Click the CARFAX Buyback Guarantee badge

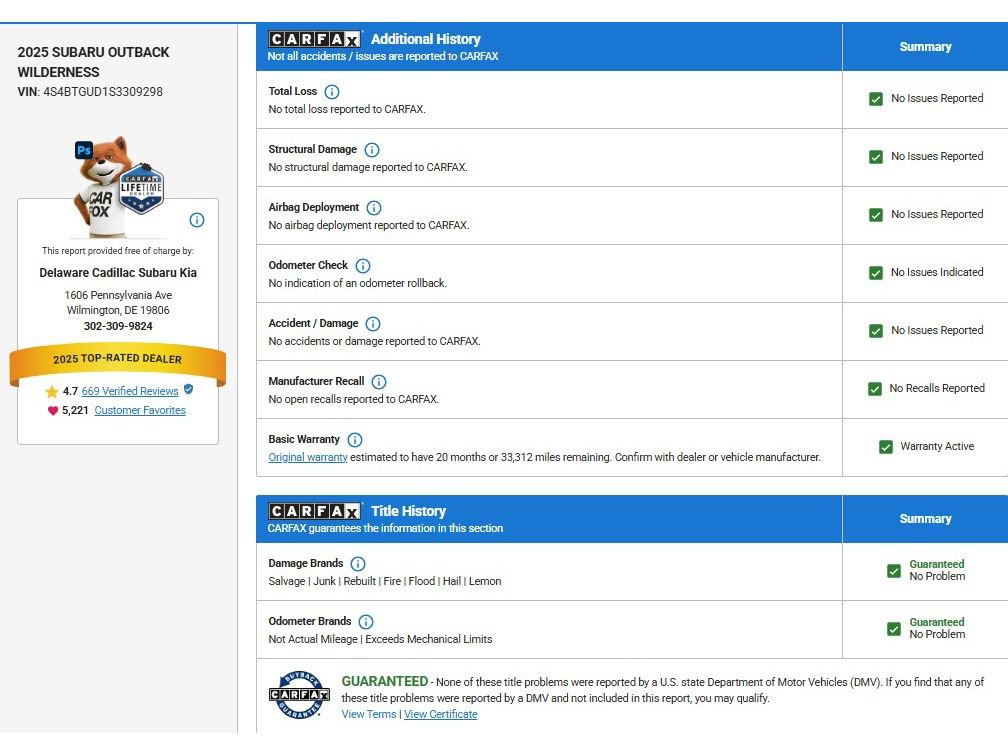tap(299, 695)
